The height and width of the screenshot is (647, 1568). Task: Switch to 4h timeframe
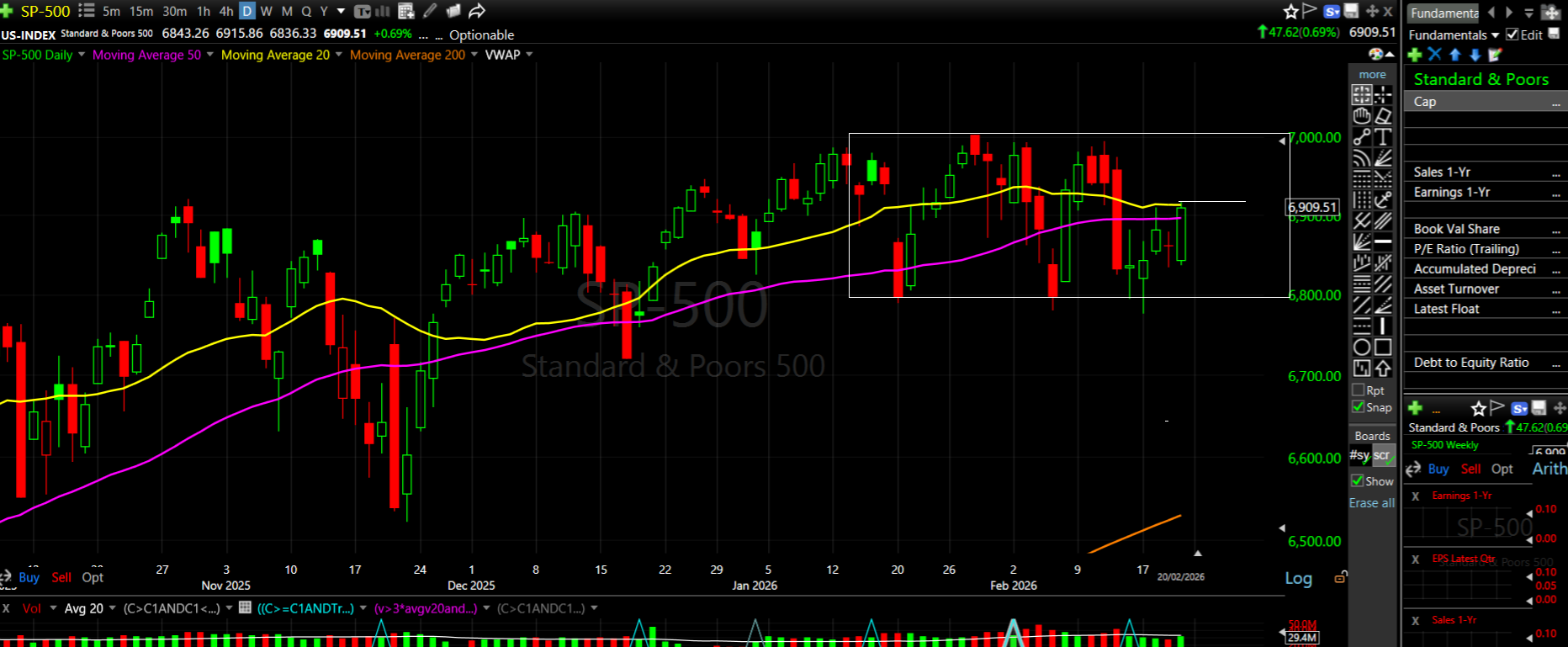(226, 11)
